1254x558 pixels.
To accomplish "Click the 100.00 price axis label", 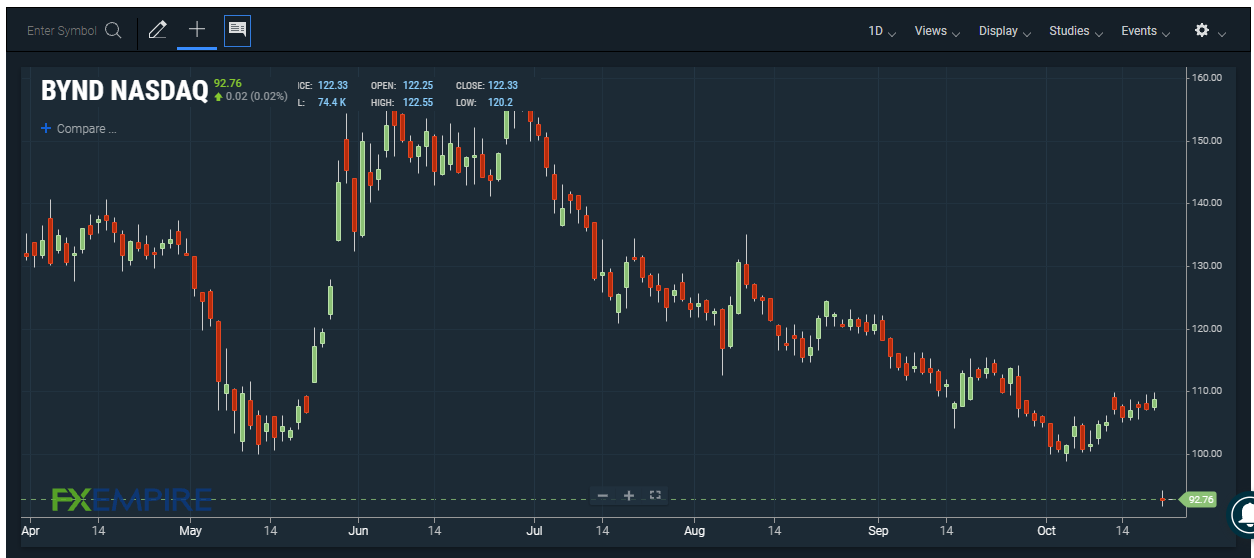I will [1208, 454].
